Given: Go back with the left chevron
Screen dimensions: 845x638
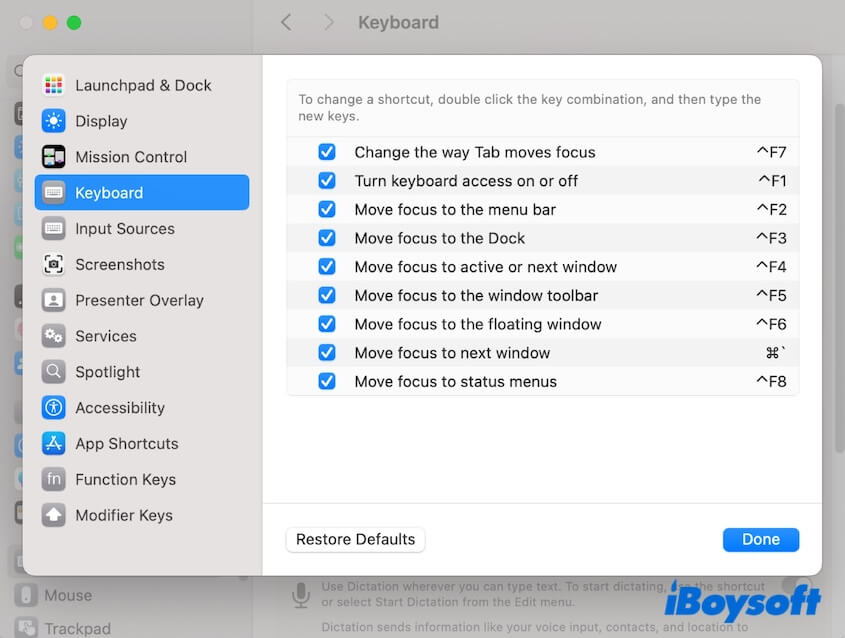Looking at the screenshot, I should 286,22.
